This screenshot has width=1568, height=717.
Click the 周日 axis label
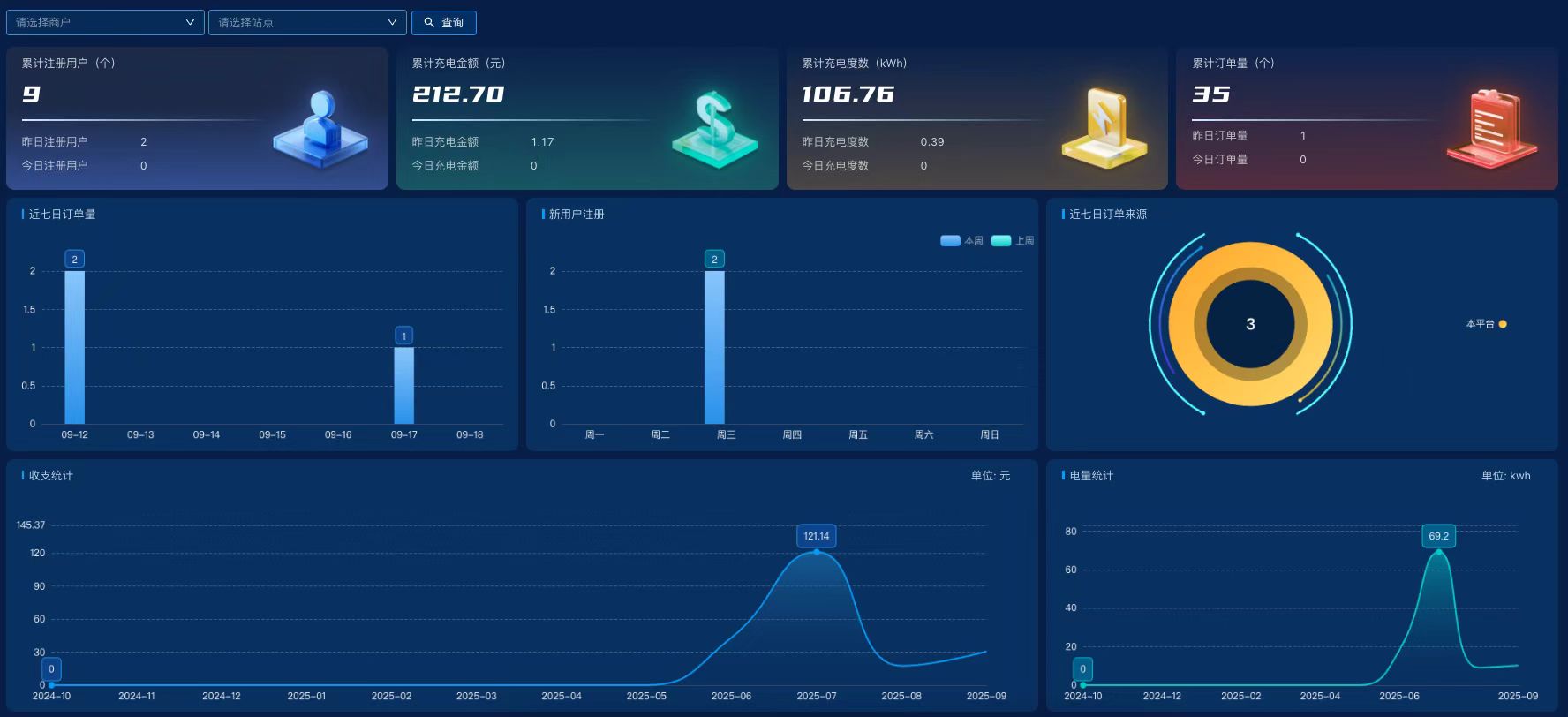(990, 435)
